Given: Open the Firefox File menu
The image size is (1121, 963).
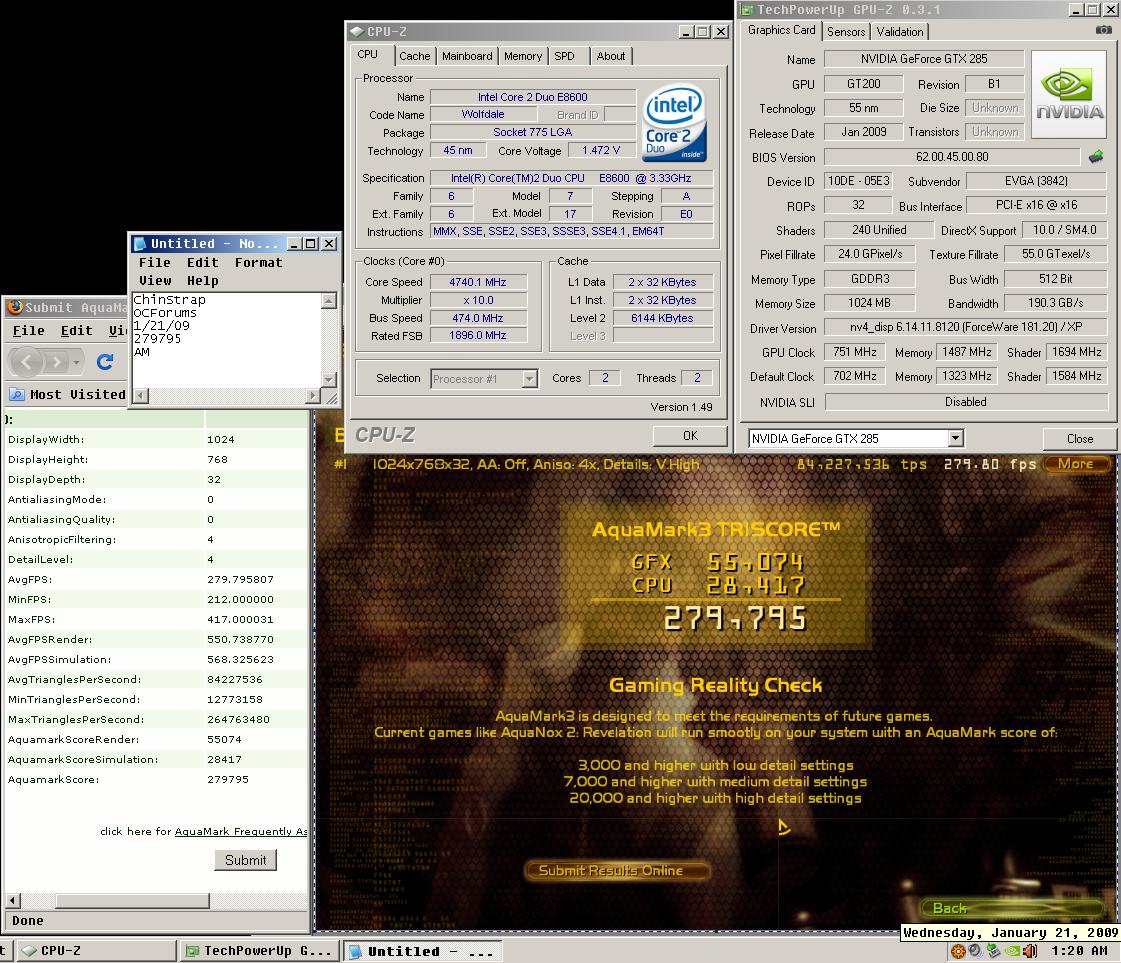Looking at the screenshot, I should click(x=29, y=330).
